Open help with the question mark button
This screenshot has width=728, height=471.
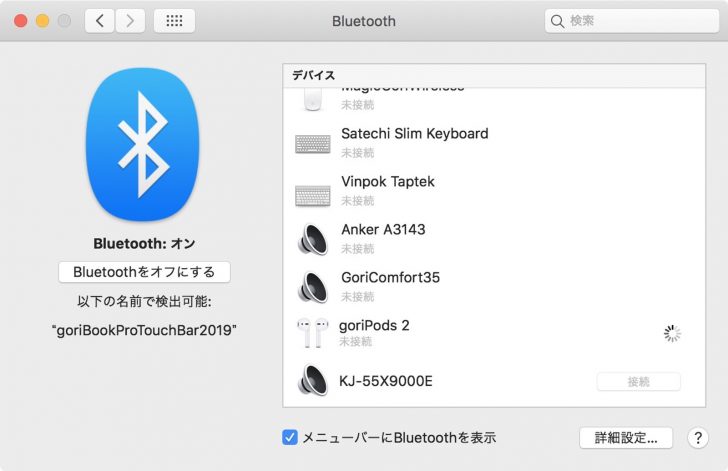[698, 438]
